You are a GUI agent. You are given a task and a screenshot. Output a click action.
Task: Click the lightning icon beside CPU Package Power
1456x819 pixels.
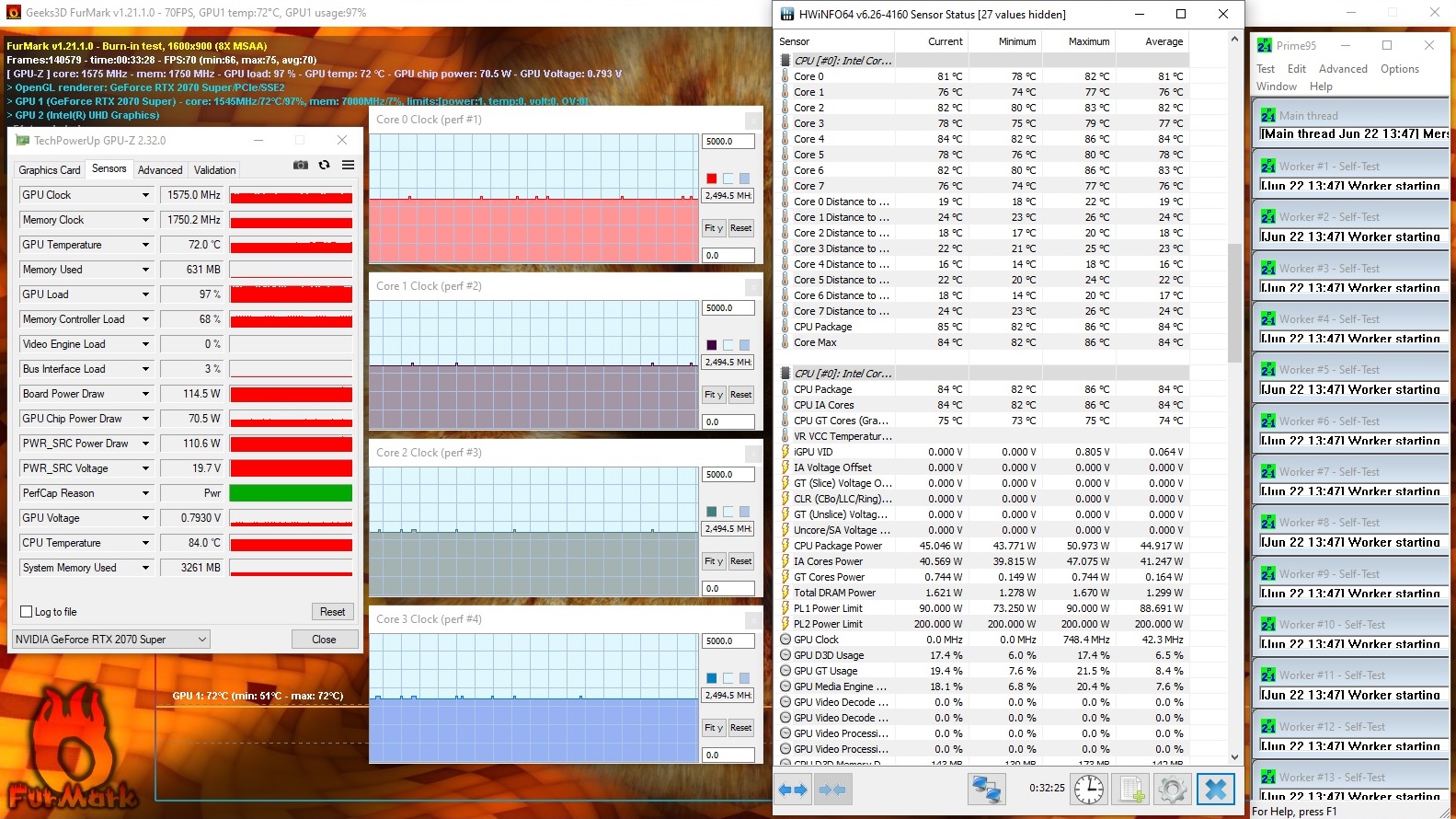click(x=785, y=546)
